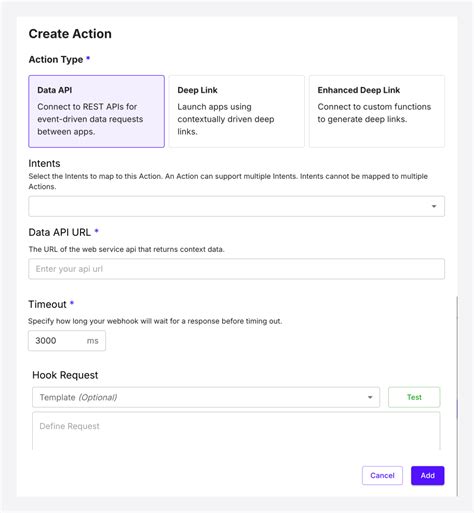474x513 pixels.
Task: Pick the Enhanced Deep Link action type
Action: coord(377,111)
